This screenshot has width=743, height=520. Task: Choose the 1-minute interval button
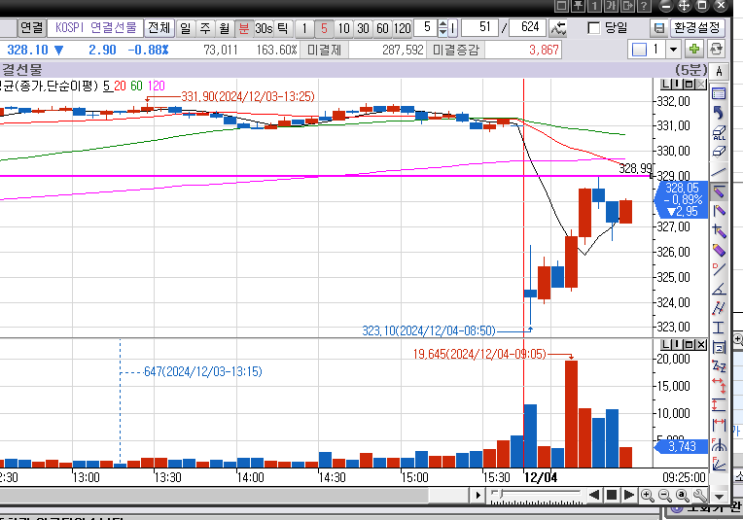pyautogui.click(x=305, y=28)
